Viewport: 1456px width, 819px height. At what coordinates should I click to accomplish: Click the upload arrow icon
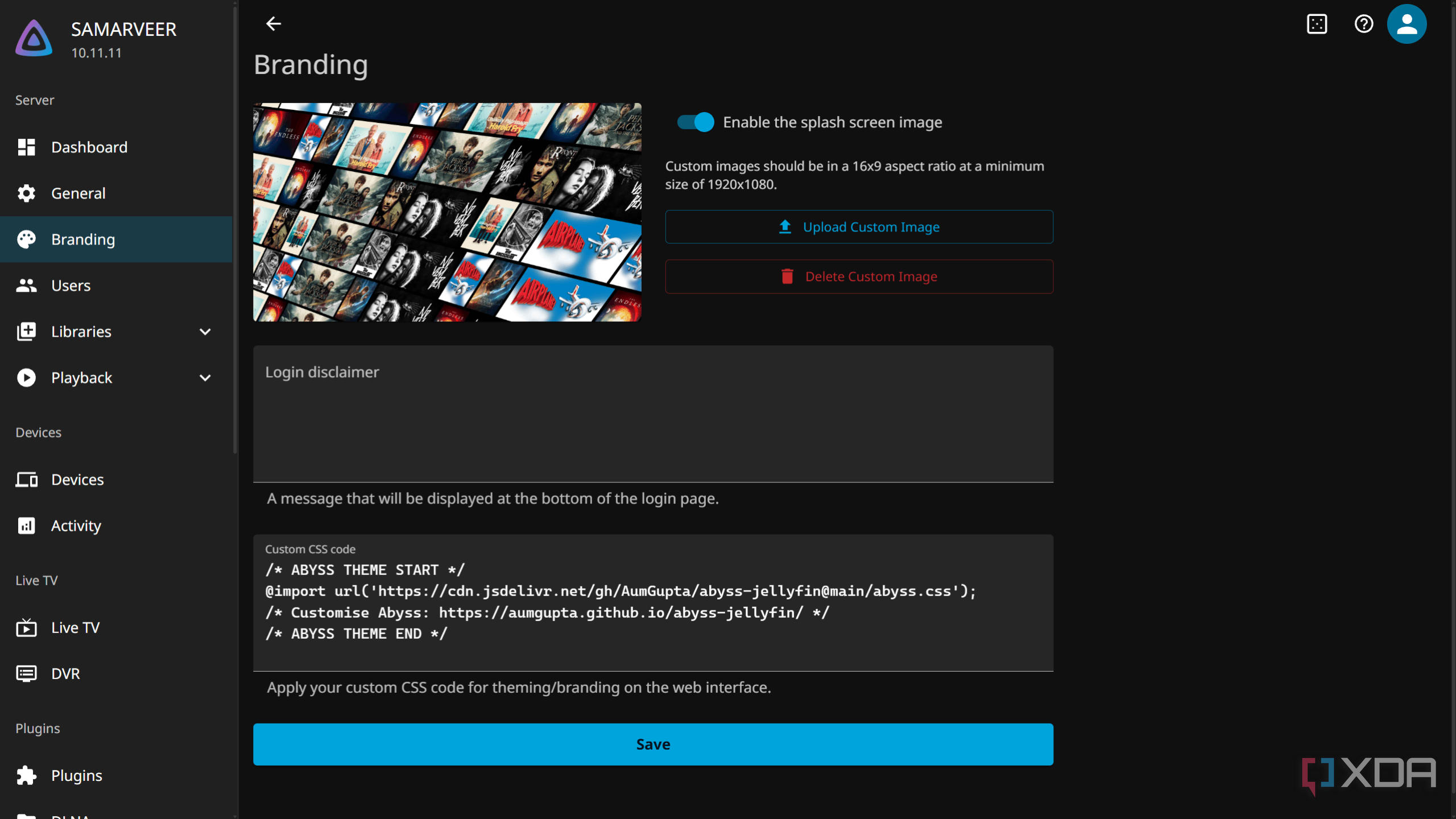(x=785, y=227)
